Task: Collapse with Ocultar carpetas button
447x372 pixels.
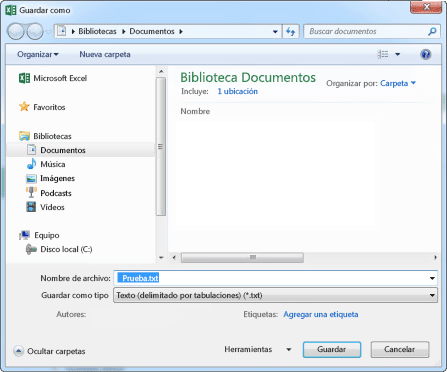Action: coord(49,351)
